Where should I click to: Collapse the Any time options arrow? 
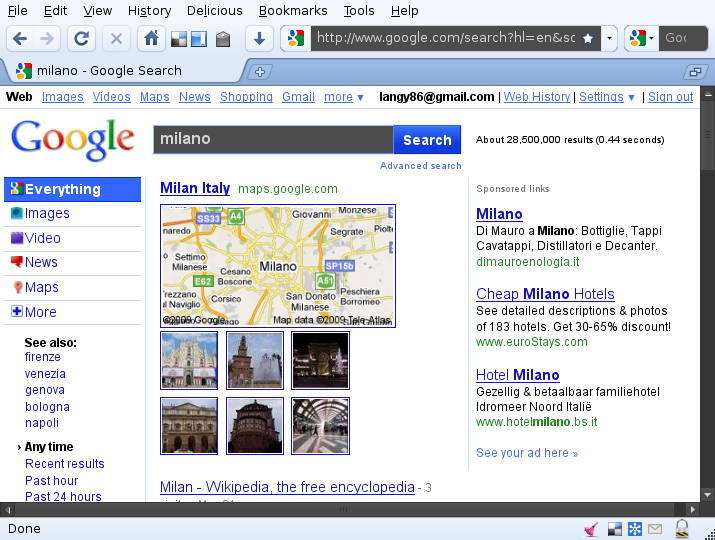click(19, 447)
